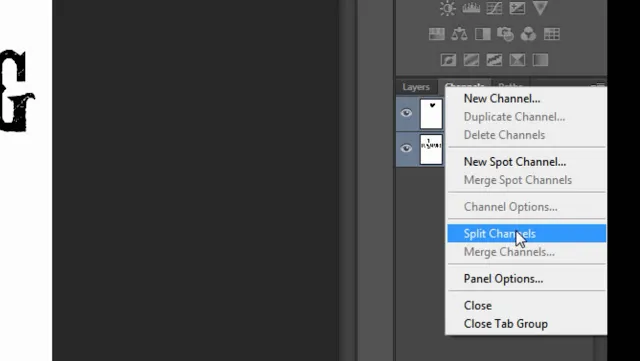Add a Photo Filter adjustment

[505, 34]
